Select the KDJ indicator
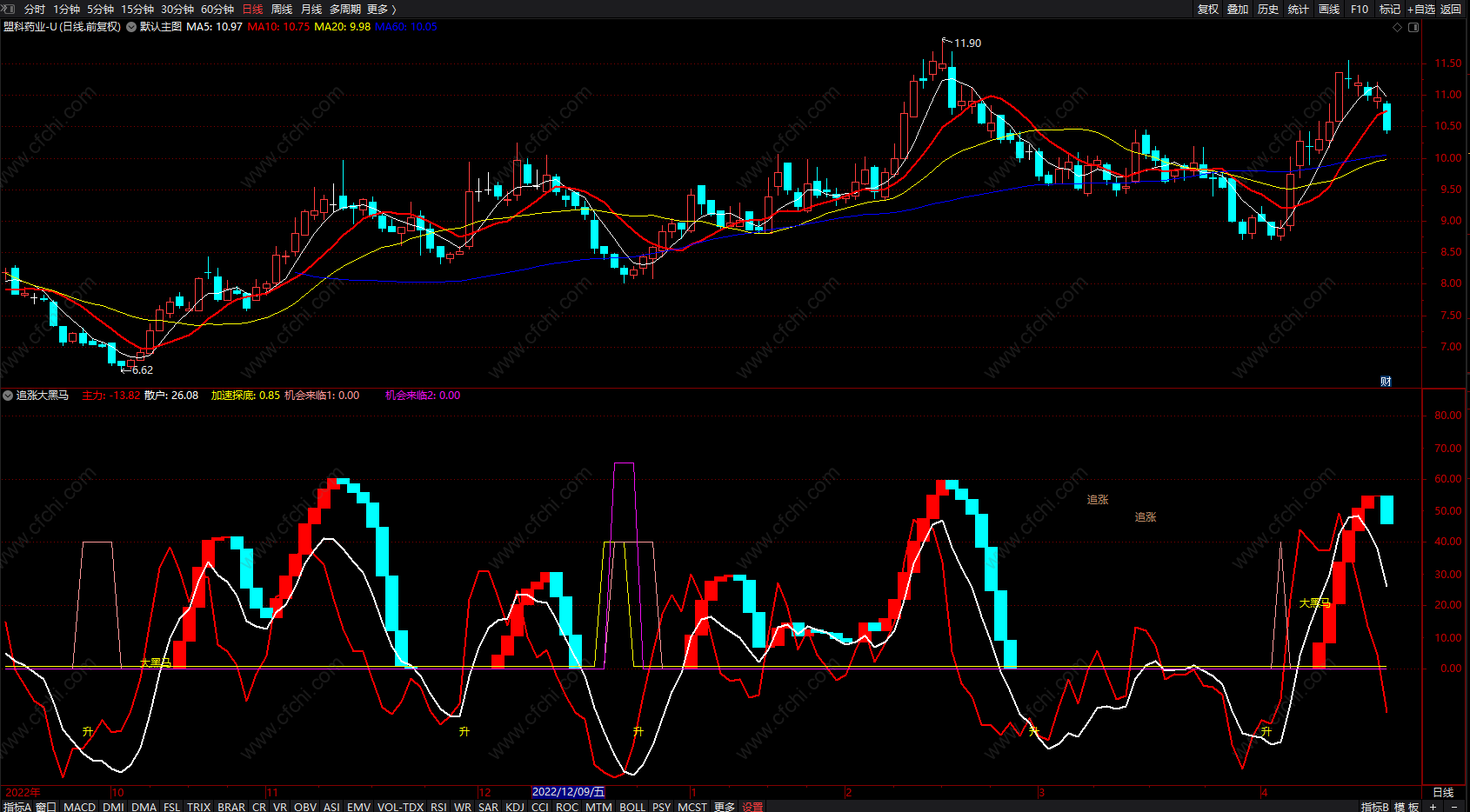This screenshot has height=812, width=1470. click(515, 806)
